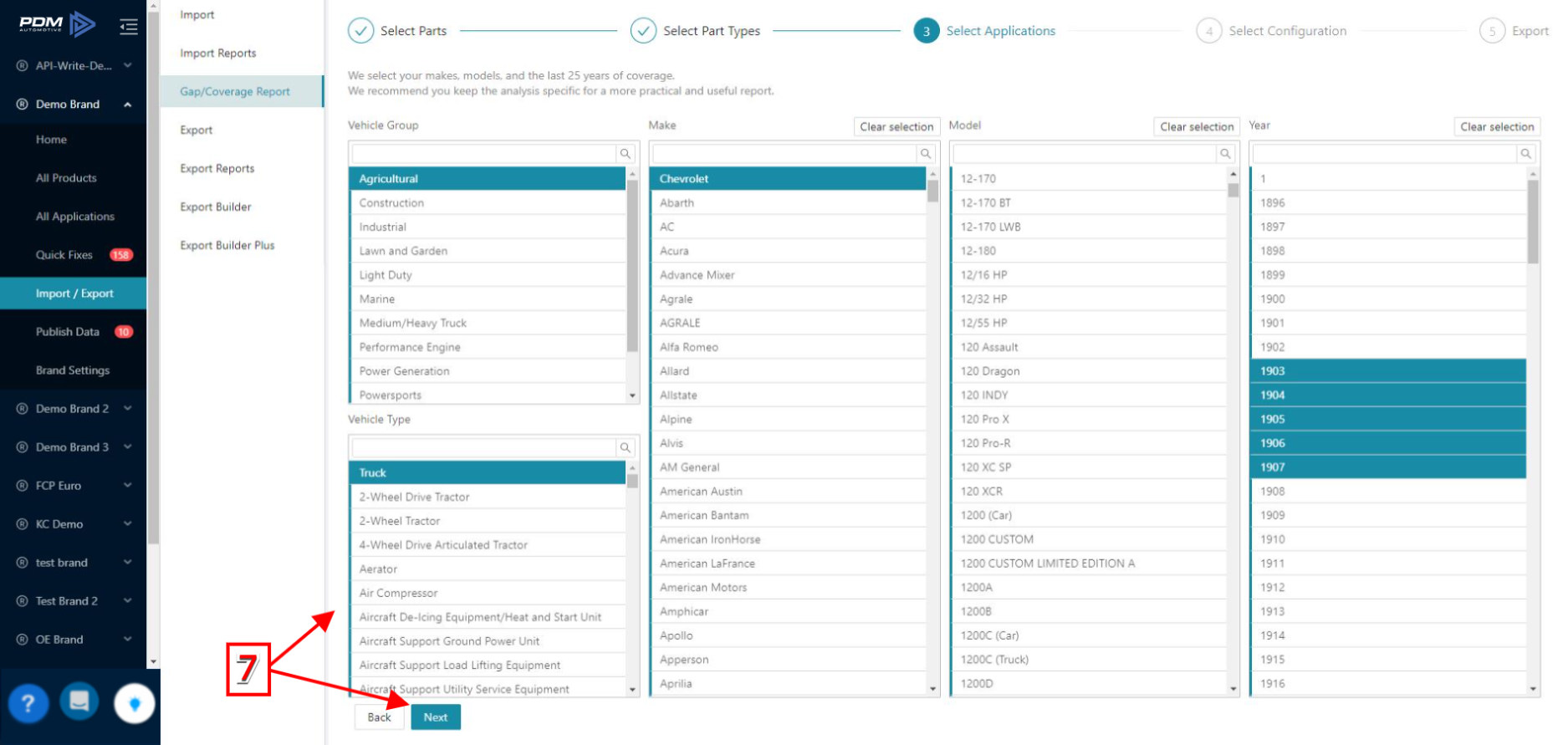Image resolution: width=1568 pixels, height=745 pixels.
Task: Collapse the Demo Brand menu
Action: click(128, 105)
